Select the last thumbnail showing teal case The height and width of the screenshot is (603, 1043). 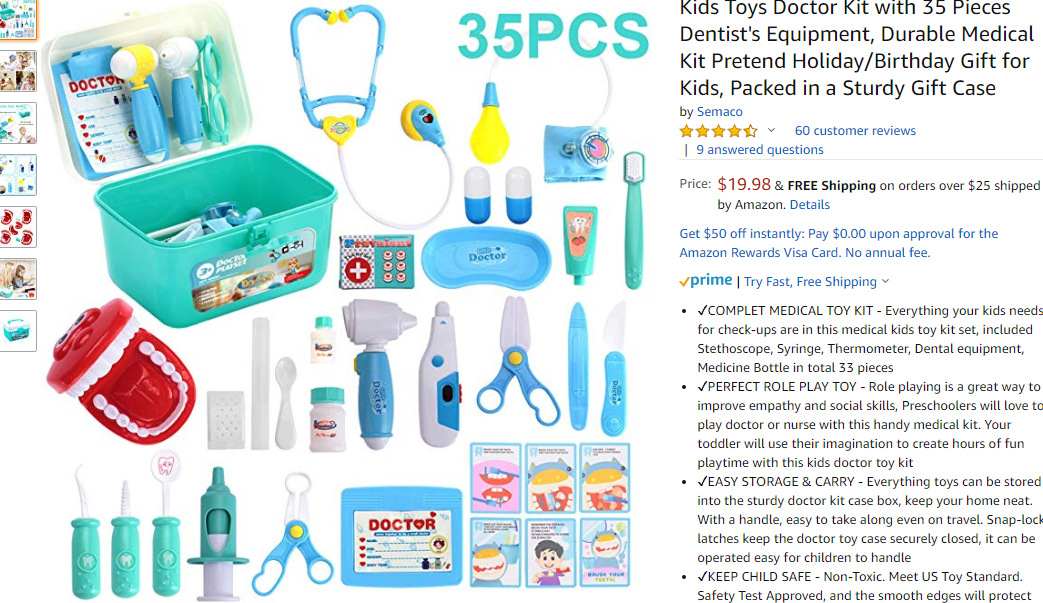[18, 330]
